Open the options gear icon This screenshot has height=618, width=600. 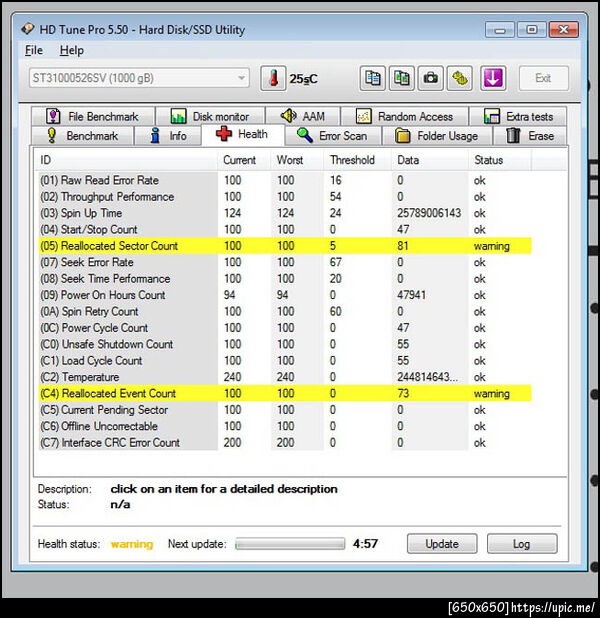point(460,78)
